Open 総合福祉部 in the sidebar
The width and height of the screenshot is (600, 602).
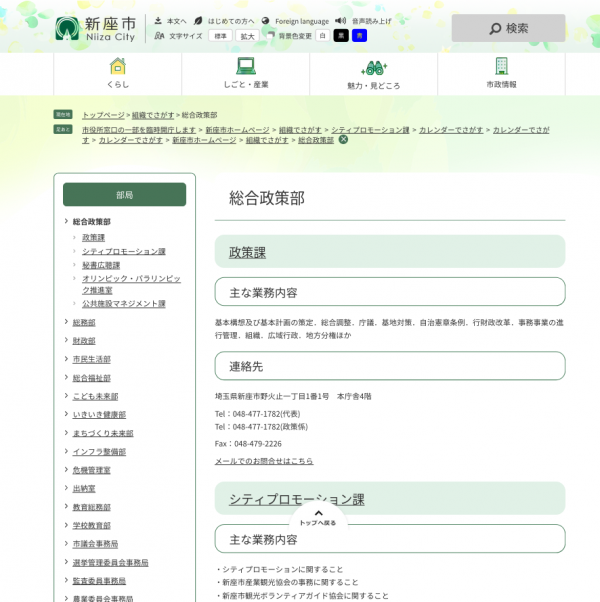click(91, 378)
